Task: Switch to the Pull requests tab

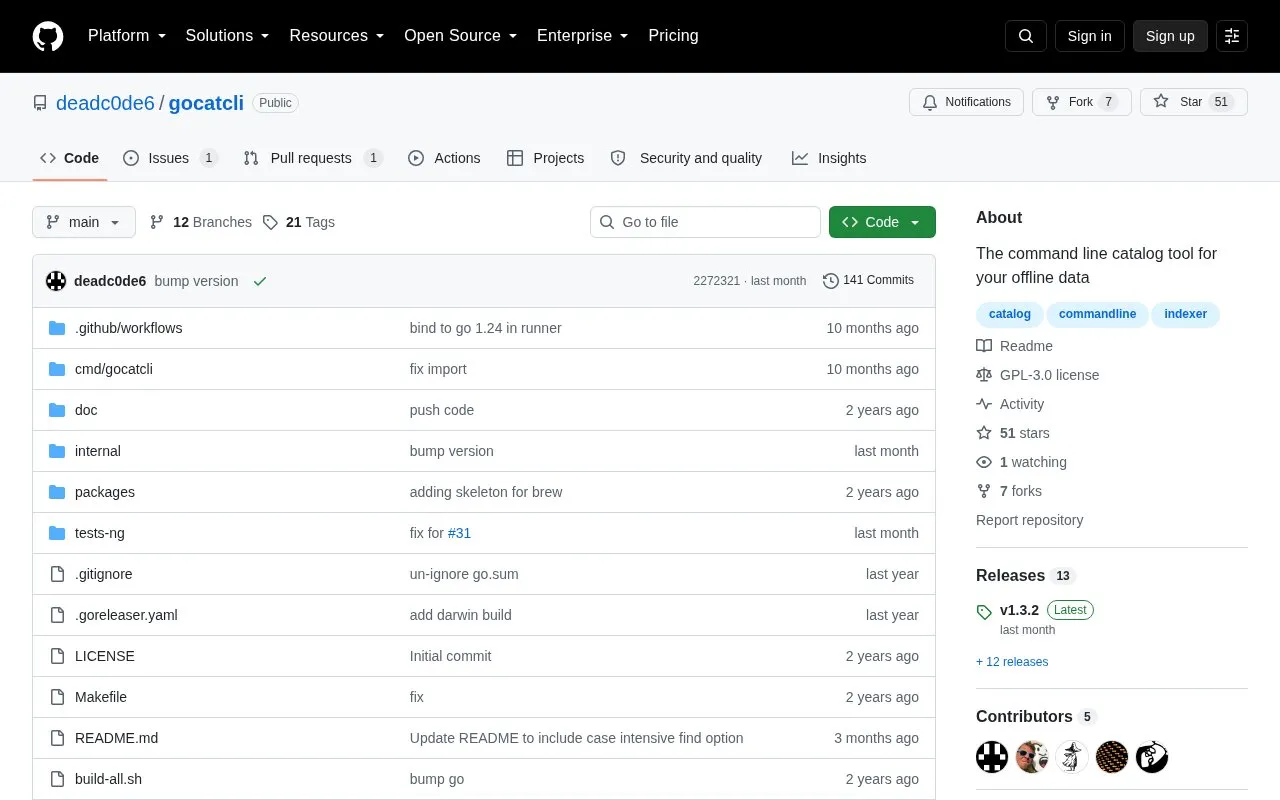Action: [313, 158]
